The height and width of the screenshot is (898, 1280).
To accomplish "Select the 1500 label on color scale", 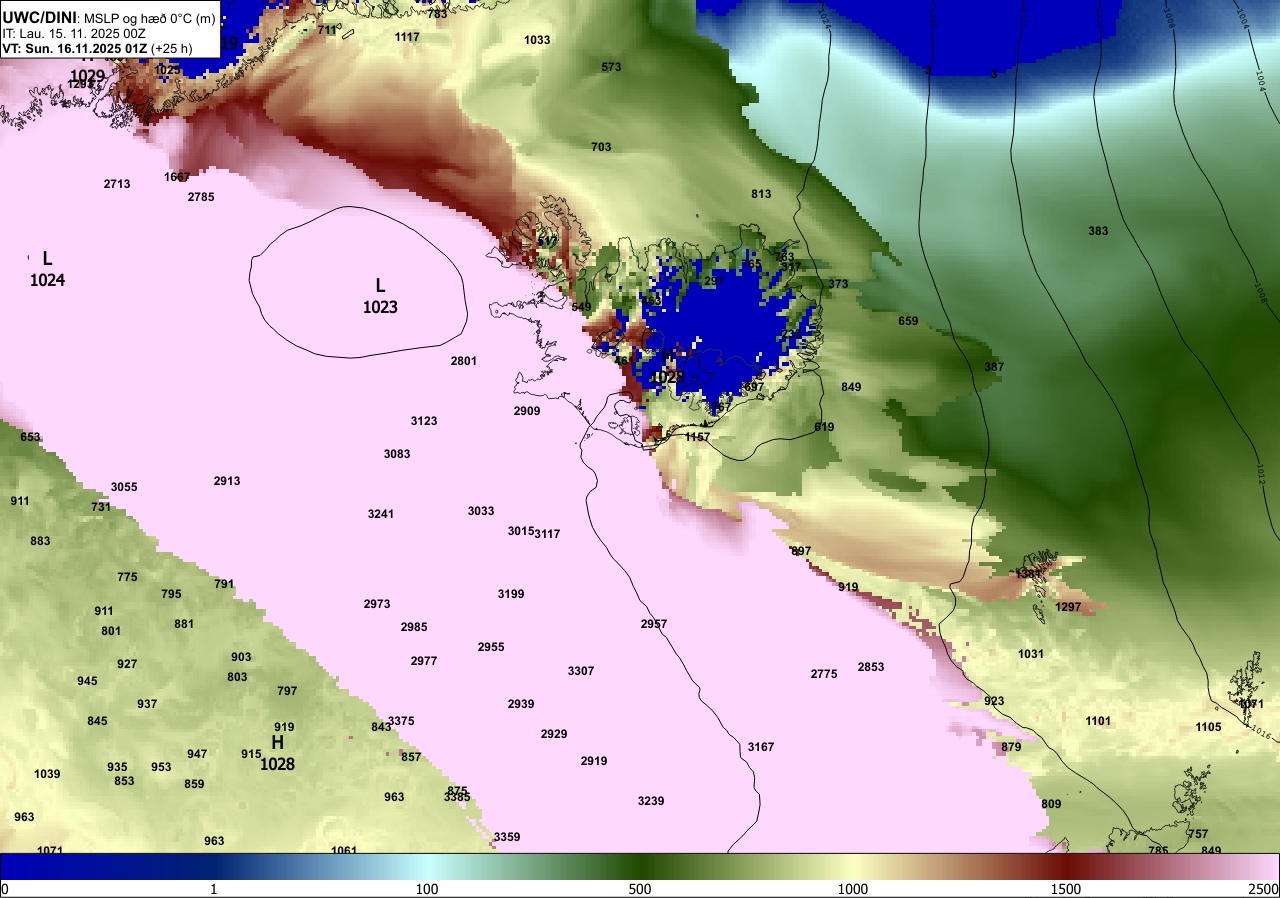I will pos(1066,889).
